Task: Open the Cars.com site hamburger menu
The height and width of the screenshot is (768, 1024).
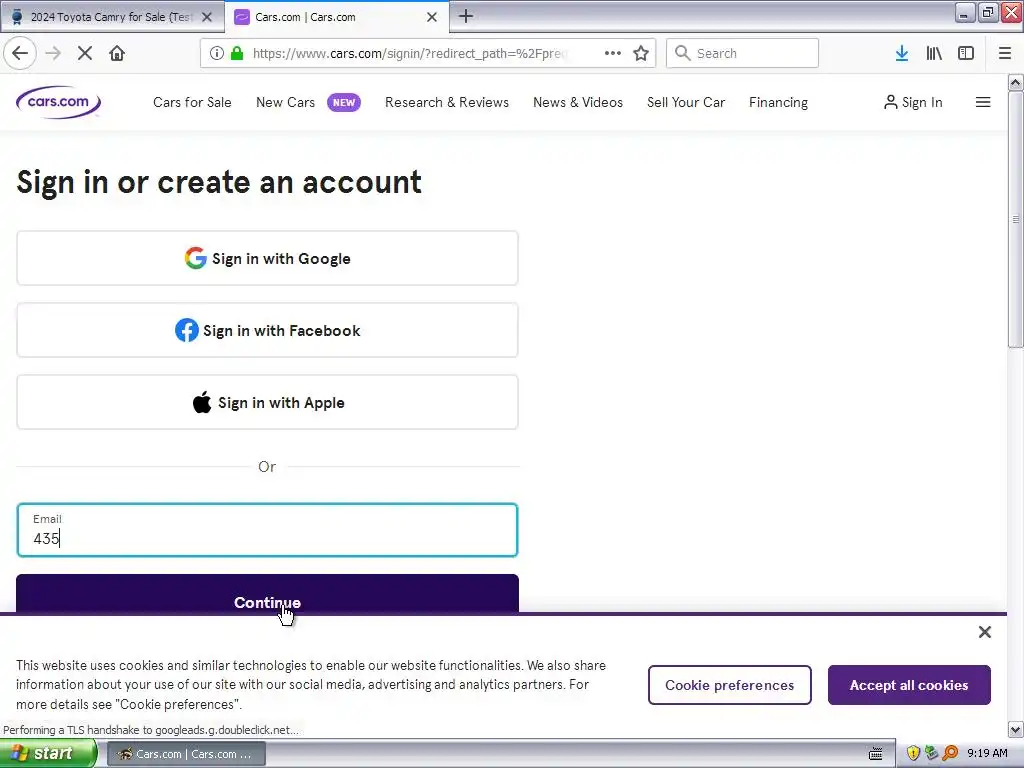Action: coord(983,102)
